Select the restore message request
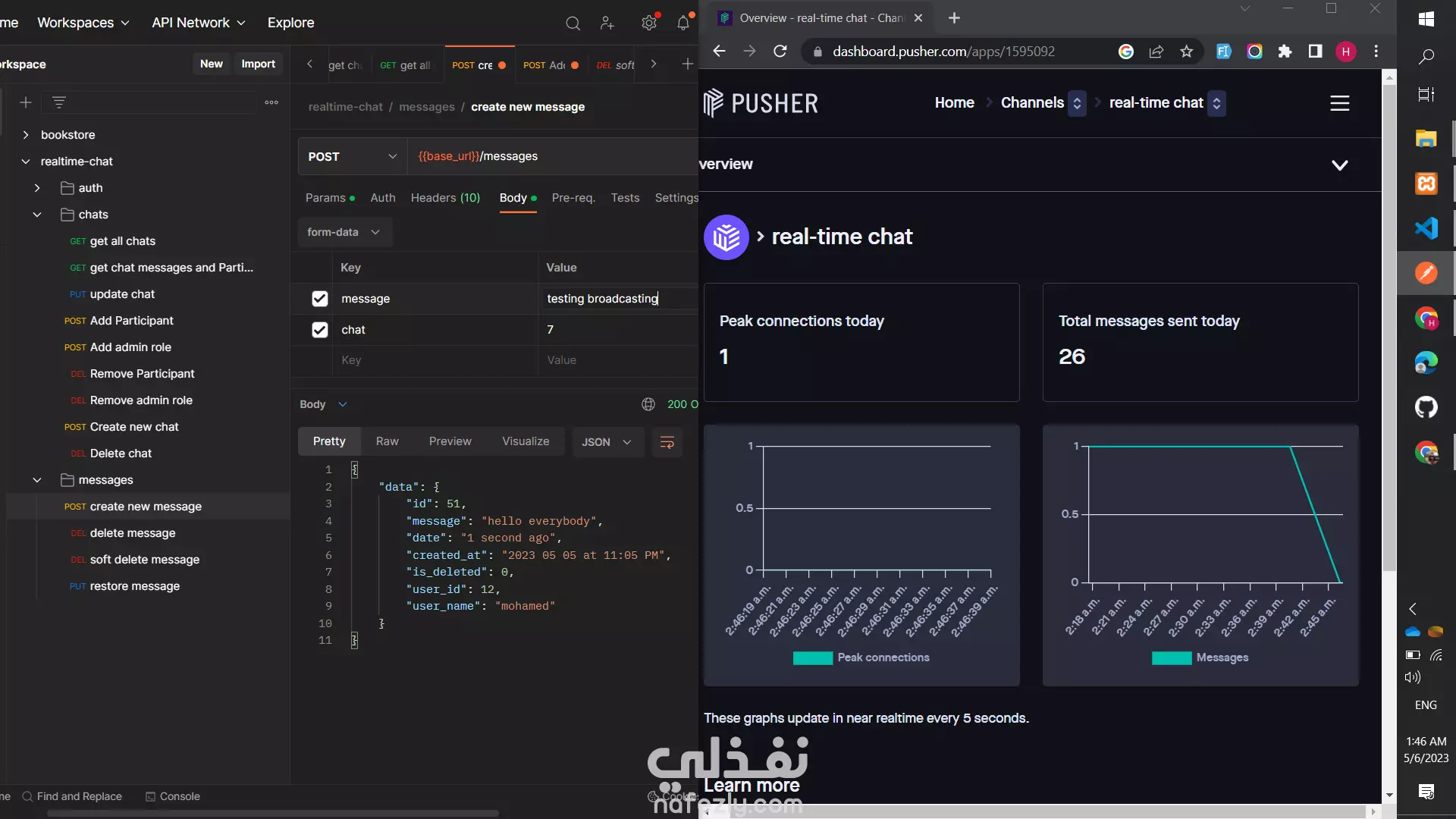Screen dimensions: 1456x819 (134, 586)
